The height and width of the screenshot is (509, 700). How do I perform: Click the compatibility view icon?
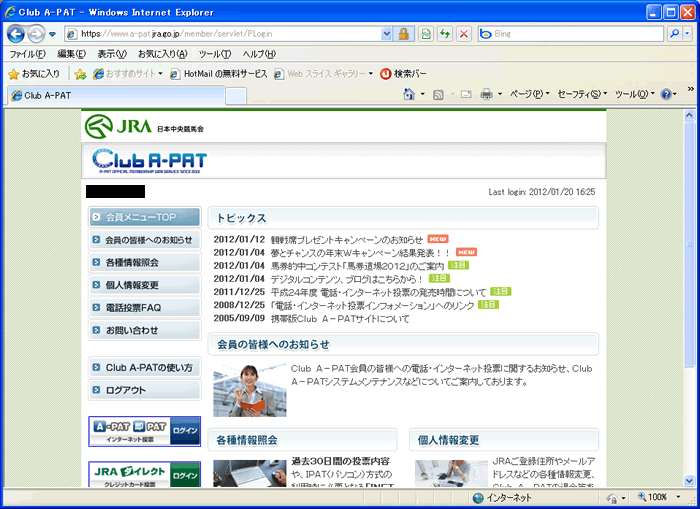426,34
